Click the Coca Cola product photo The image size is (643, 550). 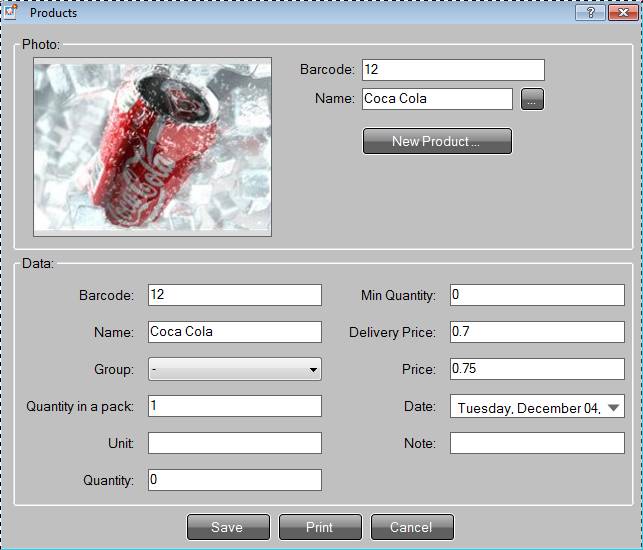[152, 148]
